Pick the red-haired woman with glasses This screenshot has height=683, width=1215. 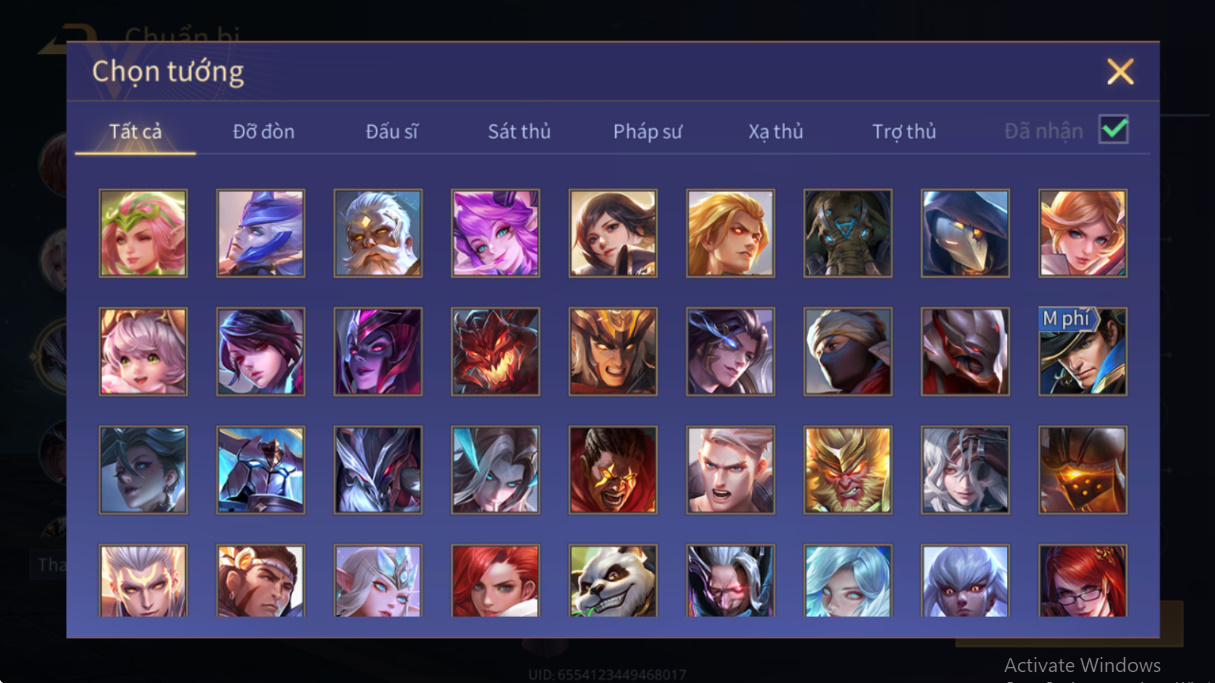(x=1083, y=580)
